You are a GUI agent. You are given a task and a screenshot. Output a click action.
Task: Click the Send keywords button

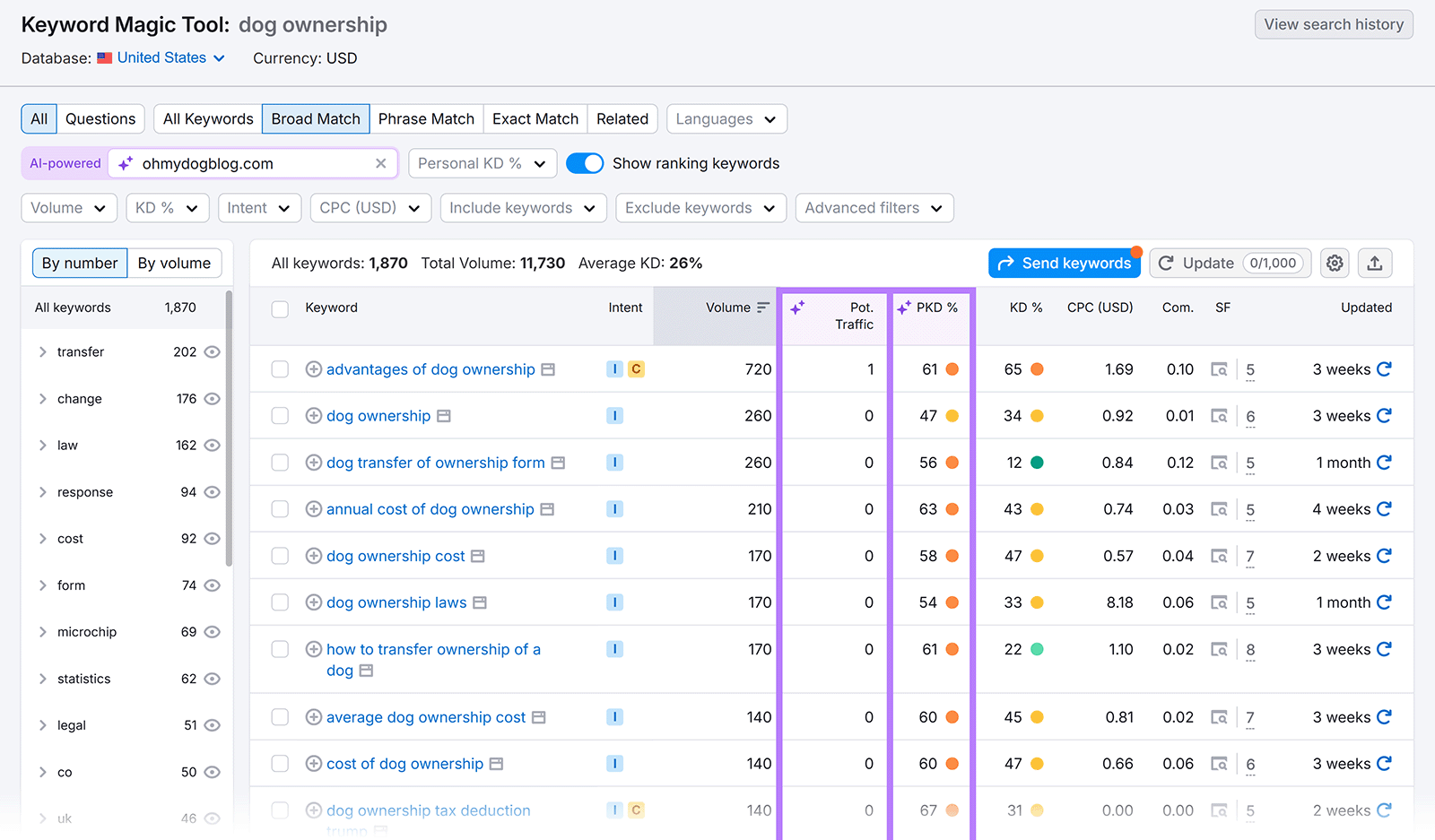(x=1064, y=263)
